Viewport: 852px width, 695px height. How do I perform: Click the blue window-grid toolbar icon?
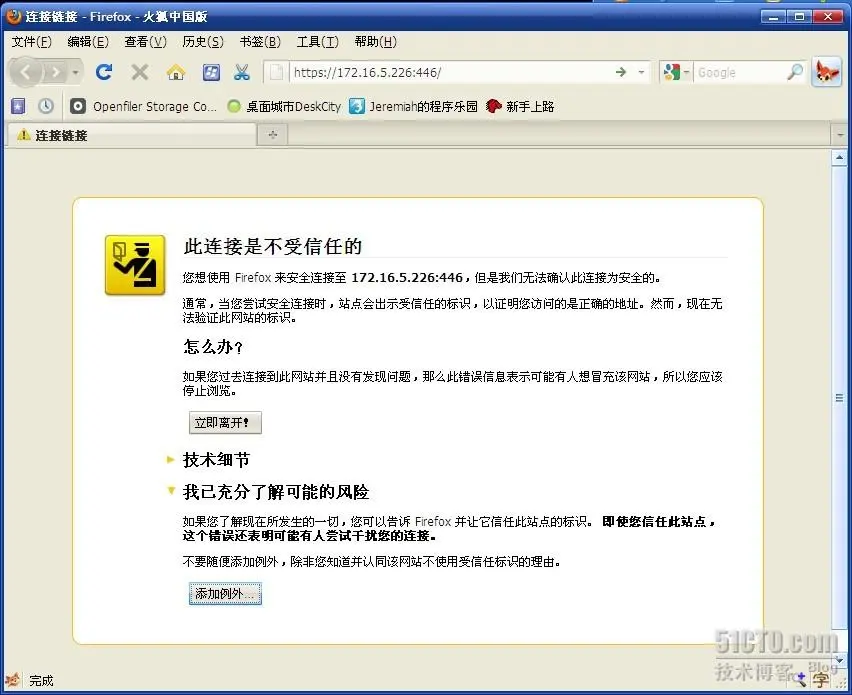[x=211, y=72]
